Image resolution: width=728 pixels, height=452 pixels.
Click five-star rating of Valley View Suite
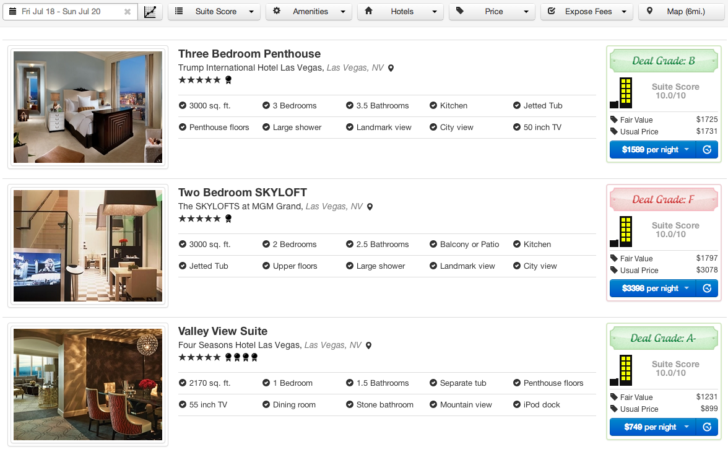pos(200,358)
